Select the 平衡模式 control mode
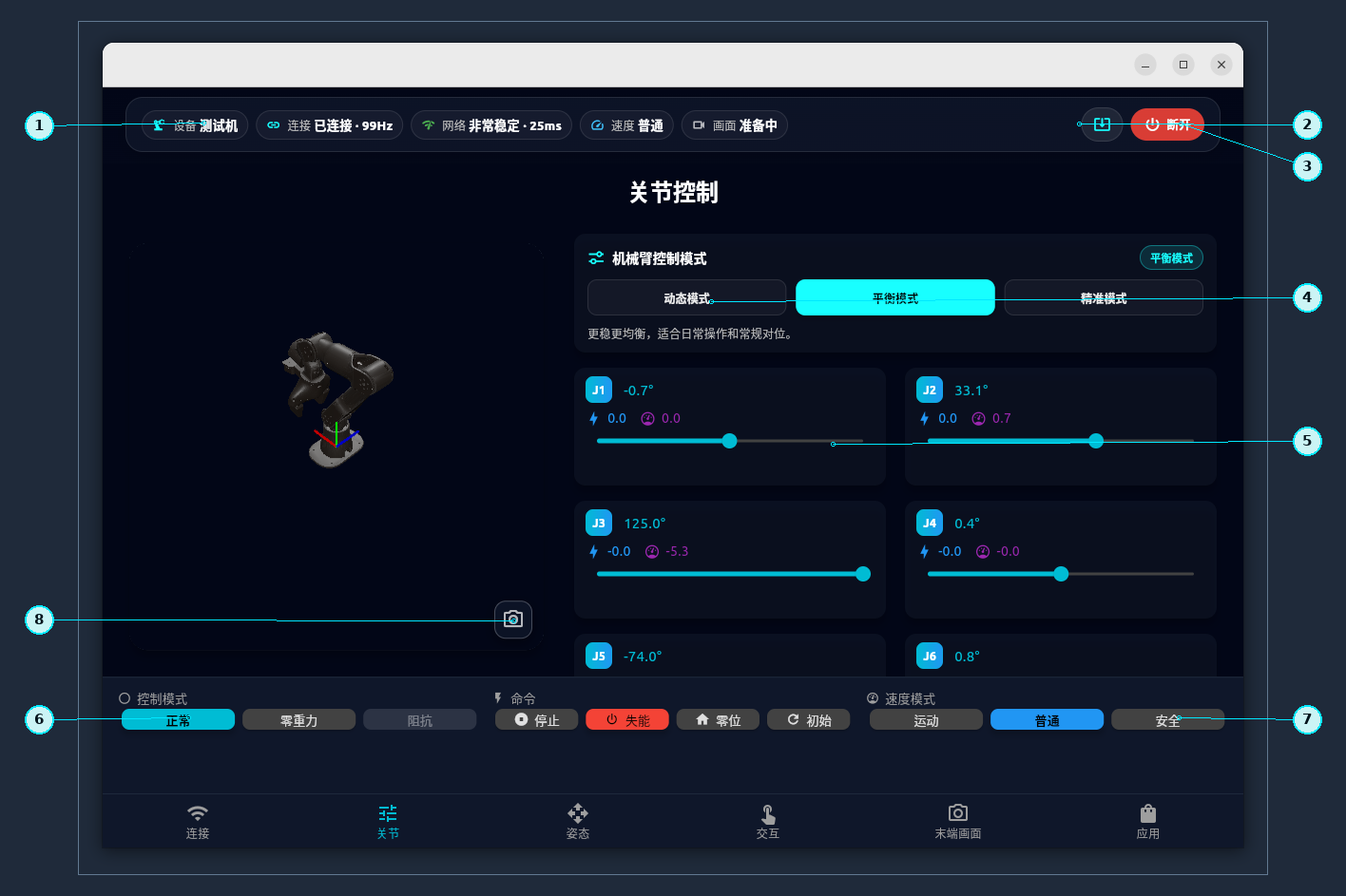 (895, 297)
